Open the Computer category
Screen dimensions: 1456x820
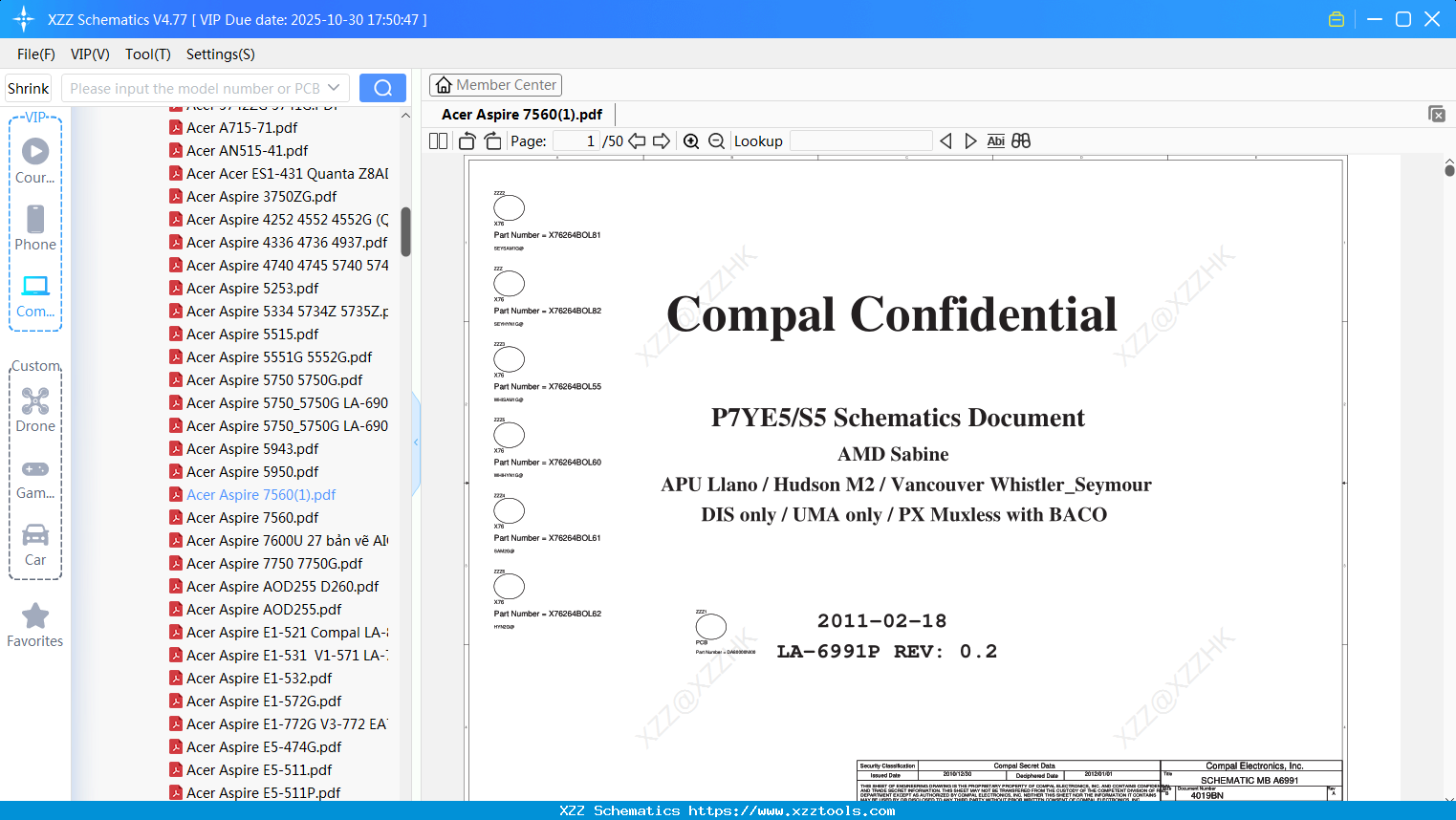tap(35, 295)
